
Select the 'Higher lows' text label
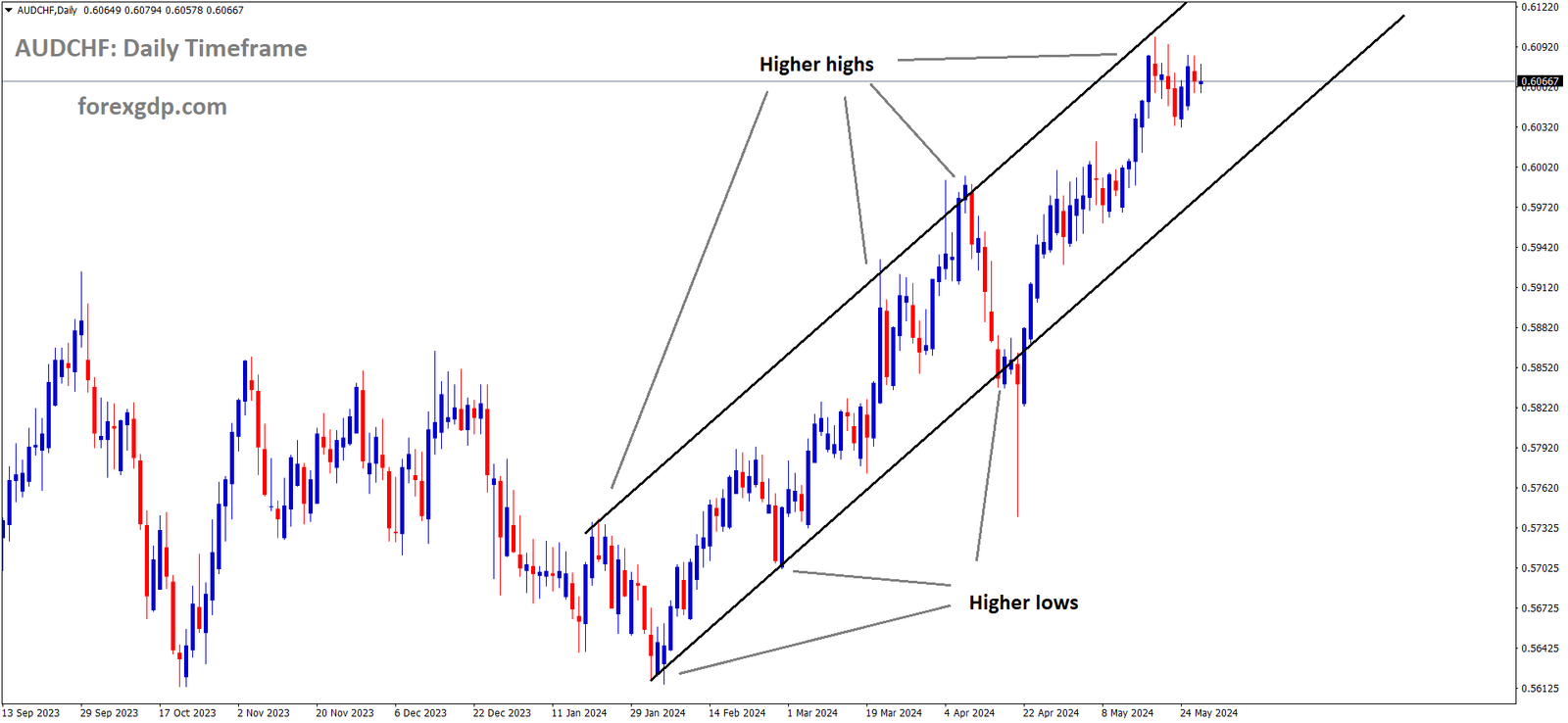coord(1023,602)
